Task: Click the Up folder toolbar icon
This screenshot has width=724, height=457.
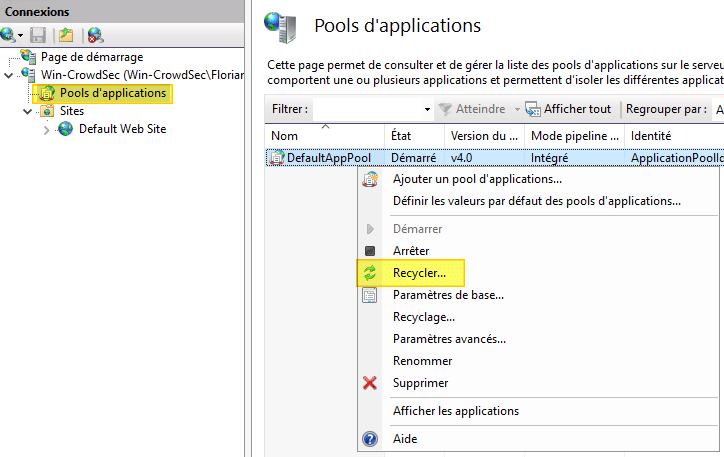Action: click(66, 35)
